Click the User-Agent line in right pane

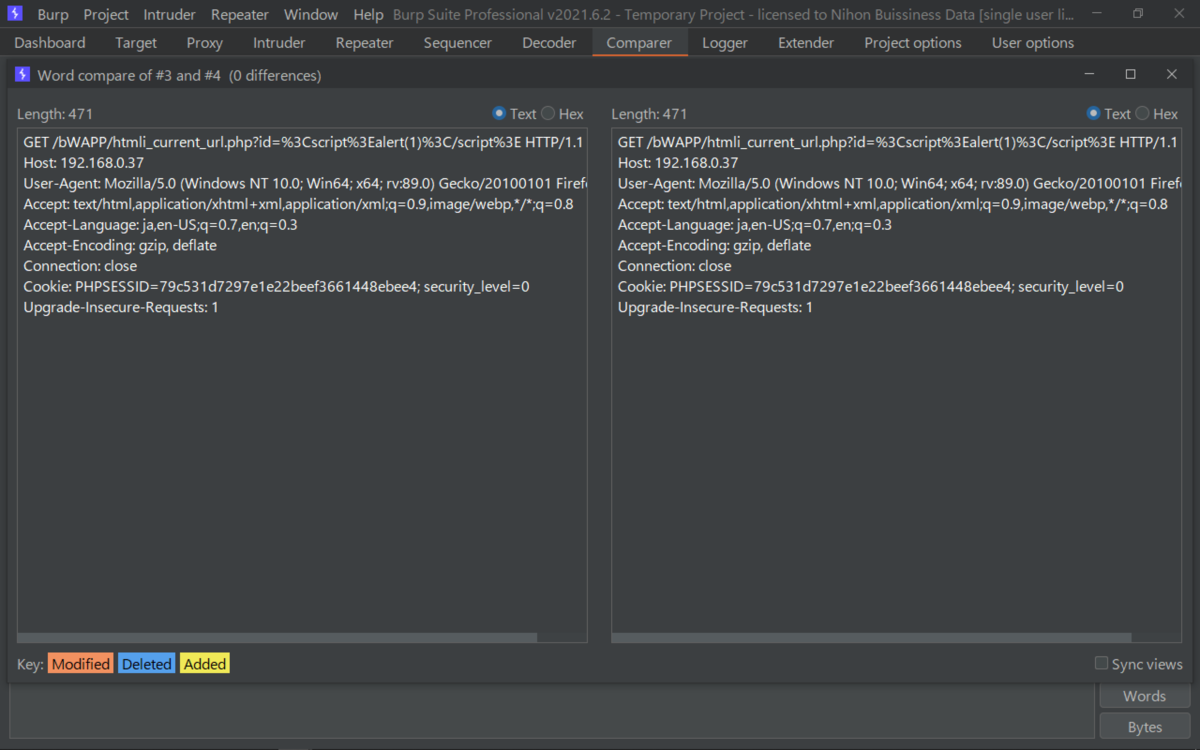pos(899,184)
